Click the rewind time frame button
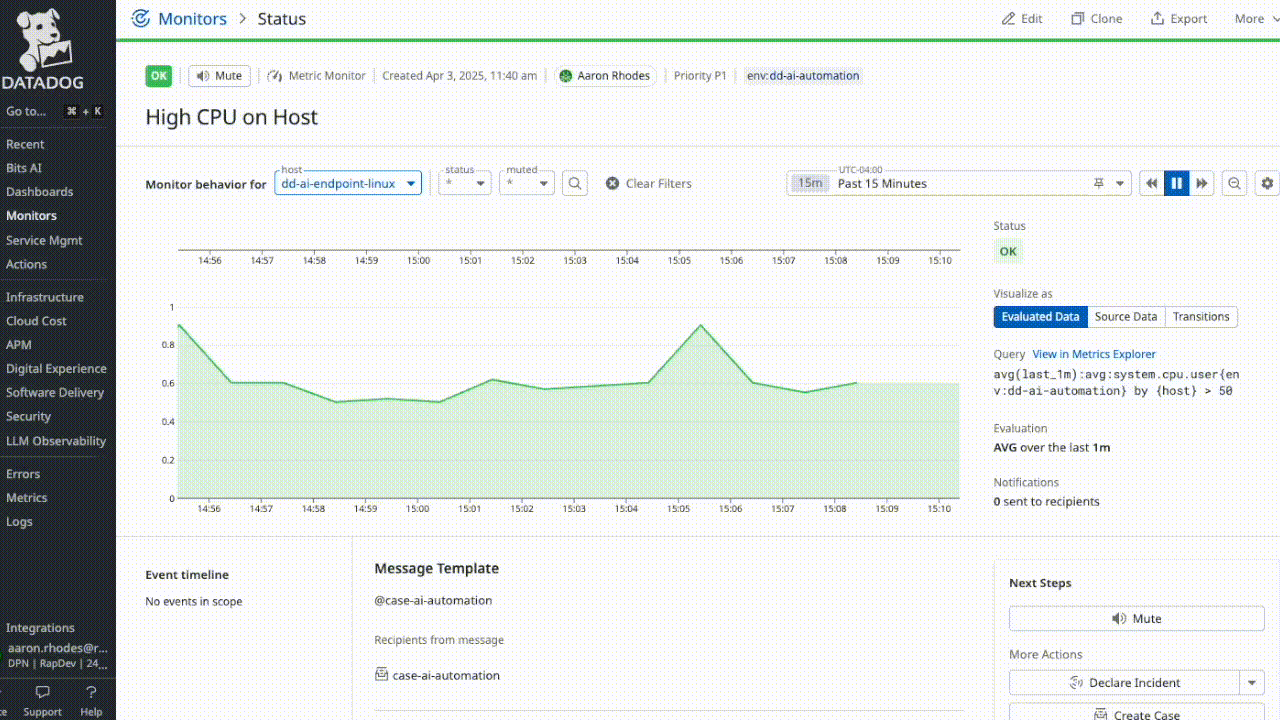This screenshot has width=1280, height=720. 1152,184
